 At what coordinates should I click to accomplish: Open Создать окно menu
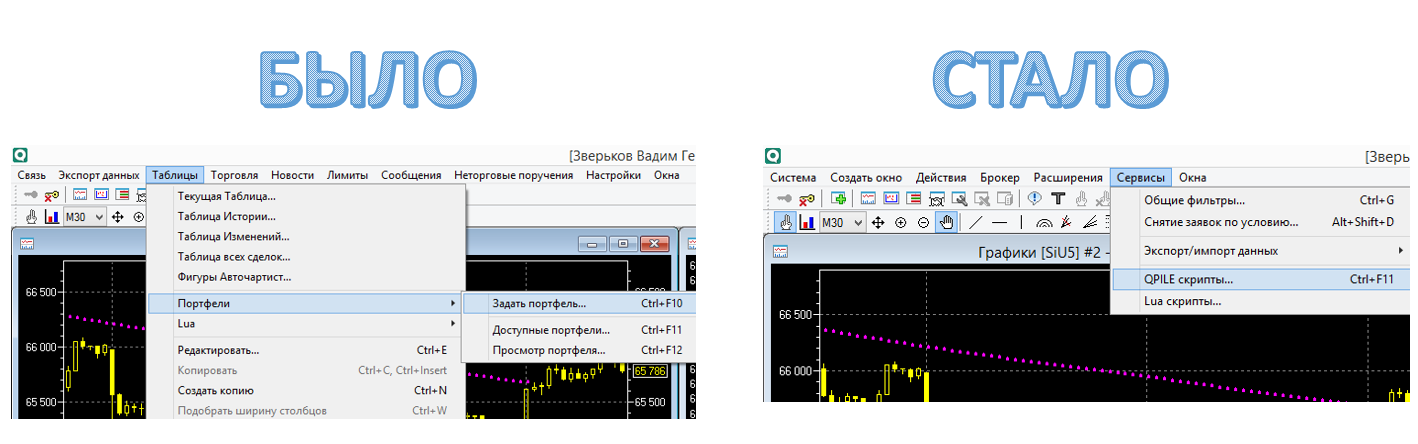tap(866, 178)
